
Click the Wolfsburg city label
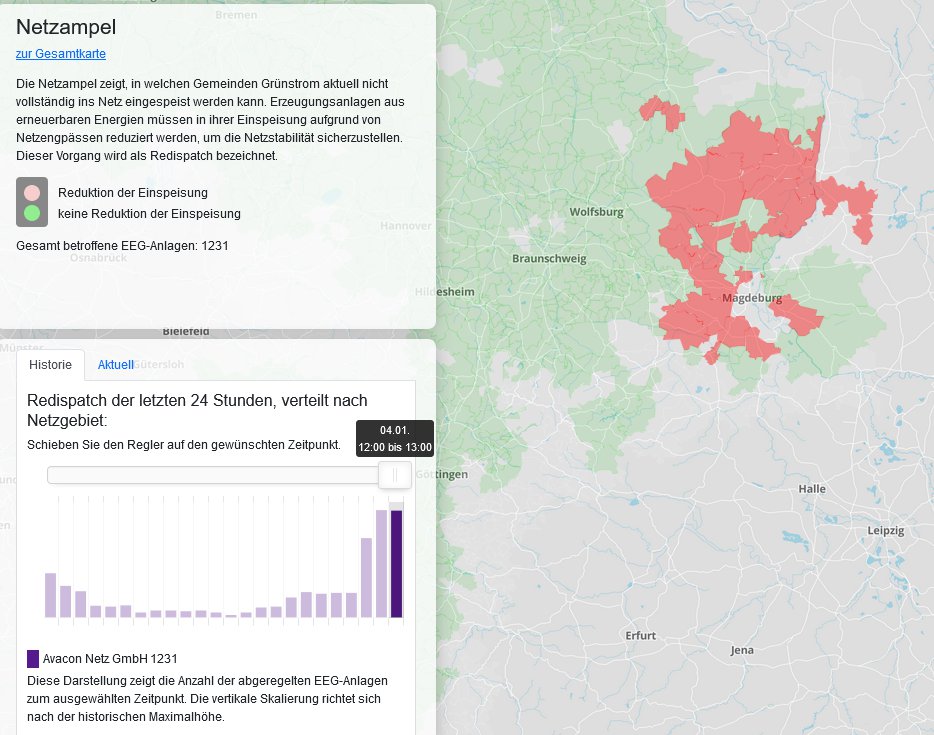(596, 212)
